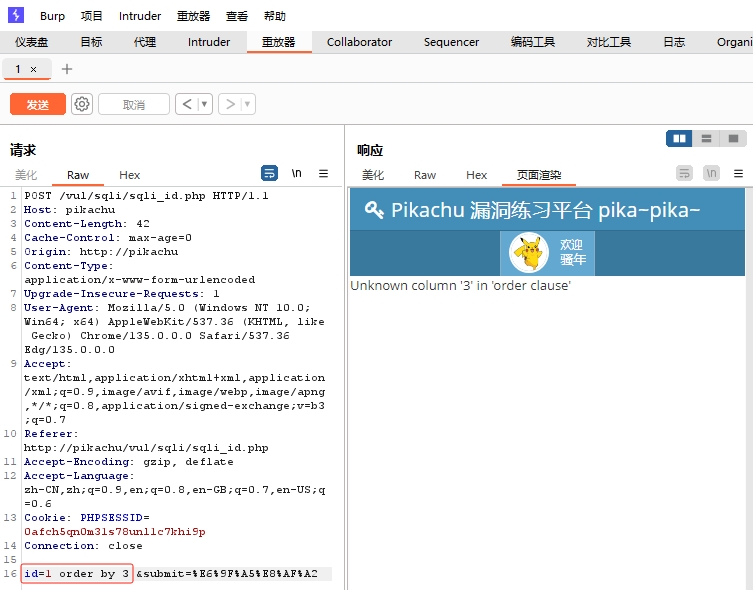Click the id=1 order by 3 parameter
The width and height of the screenshot is (753, 590).
pyautogui.click(x=77, y=573)
